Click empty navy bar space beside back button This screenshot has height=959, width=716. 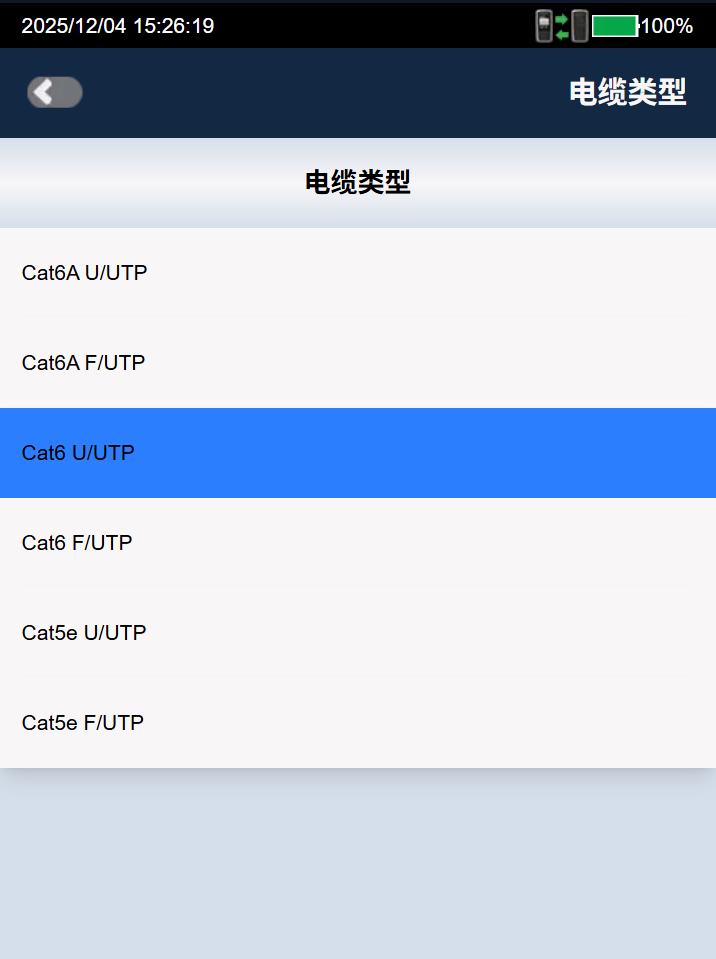[x=300, y=92]
